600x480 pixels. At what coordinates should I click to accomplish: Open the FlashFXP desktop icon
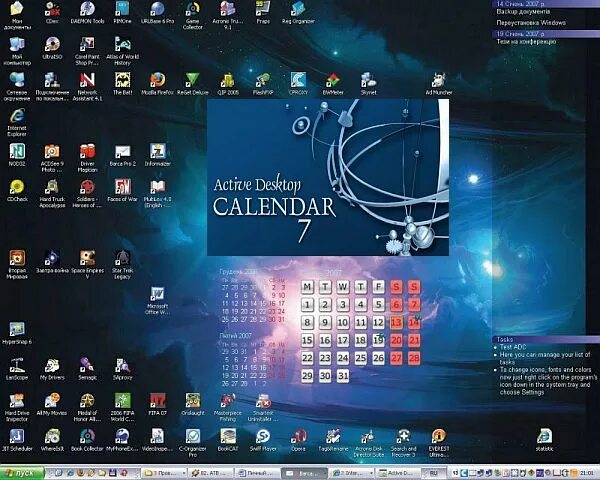coord(263,84)
